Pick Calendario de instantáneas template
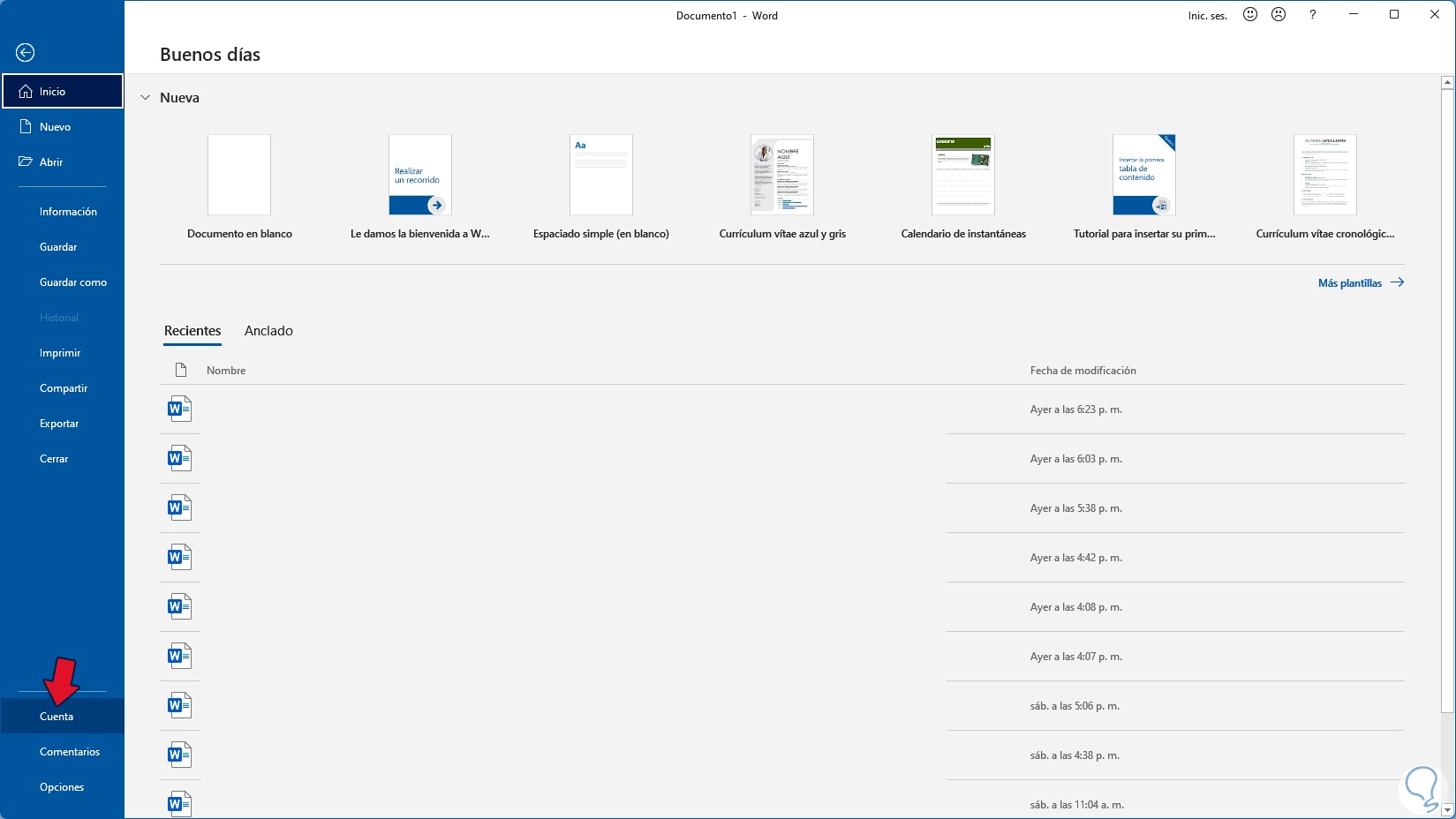The height and width of the screenshot is (819, 1456). point(963,187)
